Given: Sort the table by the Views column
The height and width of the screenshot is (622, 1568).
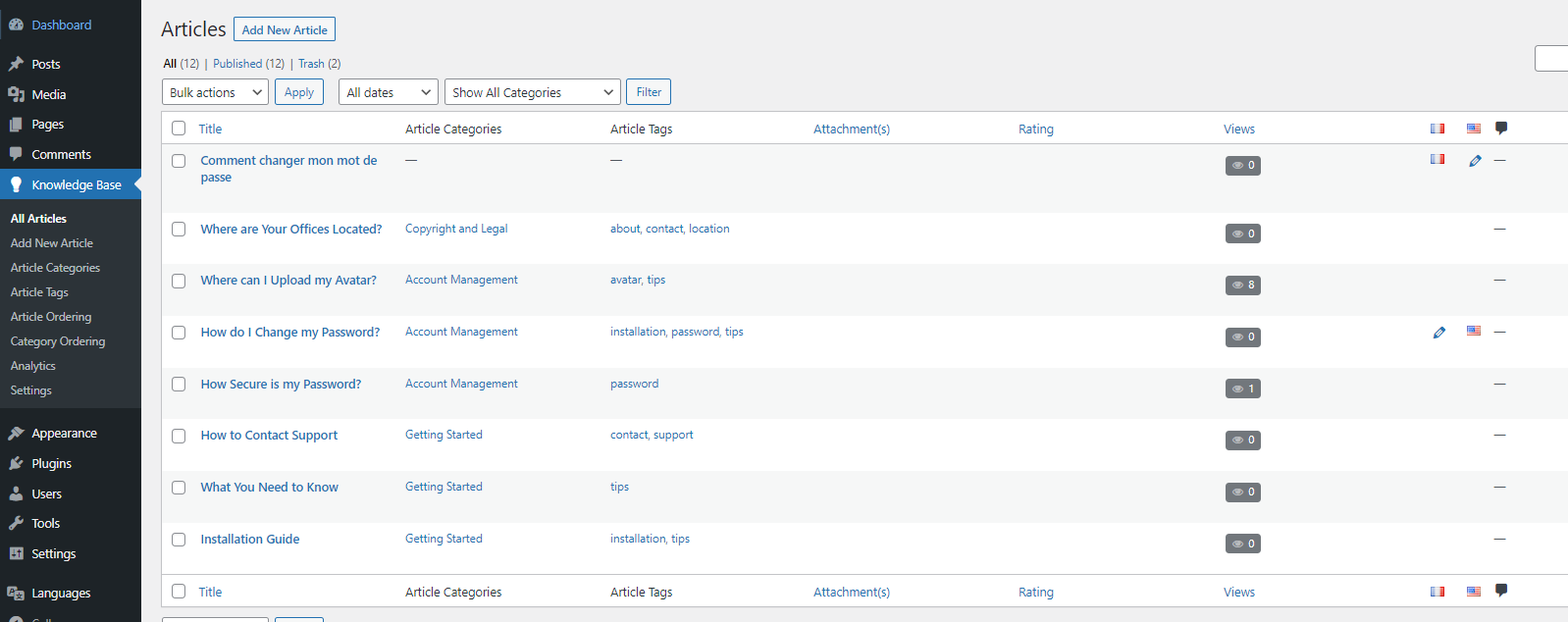Looking at the screenshot, I should pos(1238,129).
